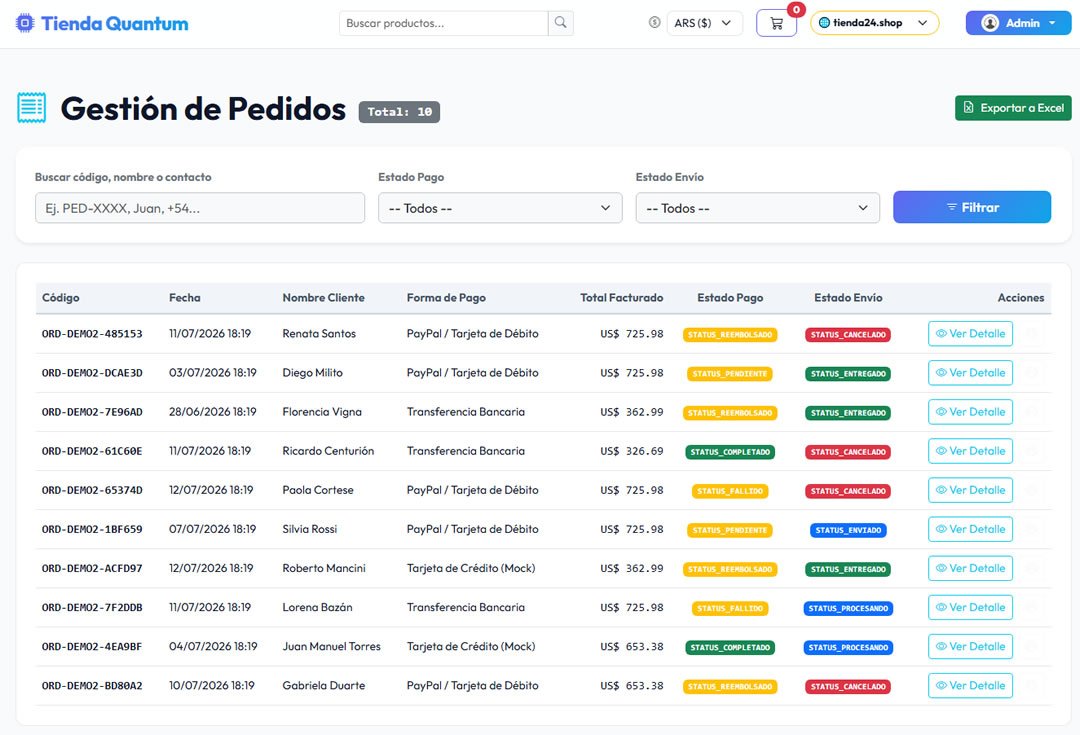1080x735 pixels.
Task: Click STATUS_COMPLETADO badge for Ricardo Centurión
Action: pos(730,452)
